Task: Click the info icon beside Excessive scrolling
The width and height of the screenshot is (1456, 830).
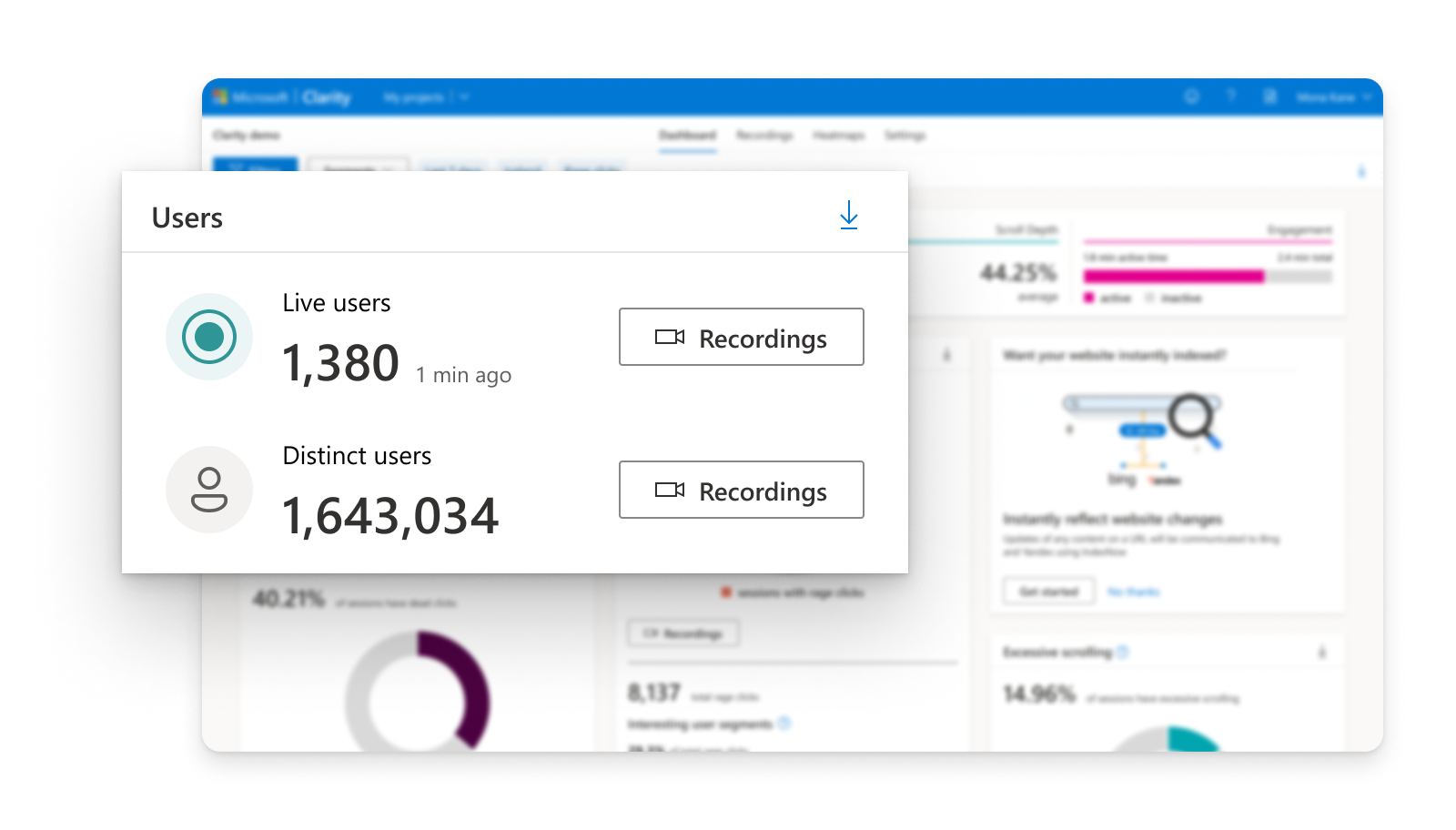Action: 1123,652
